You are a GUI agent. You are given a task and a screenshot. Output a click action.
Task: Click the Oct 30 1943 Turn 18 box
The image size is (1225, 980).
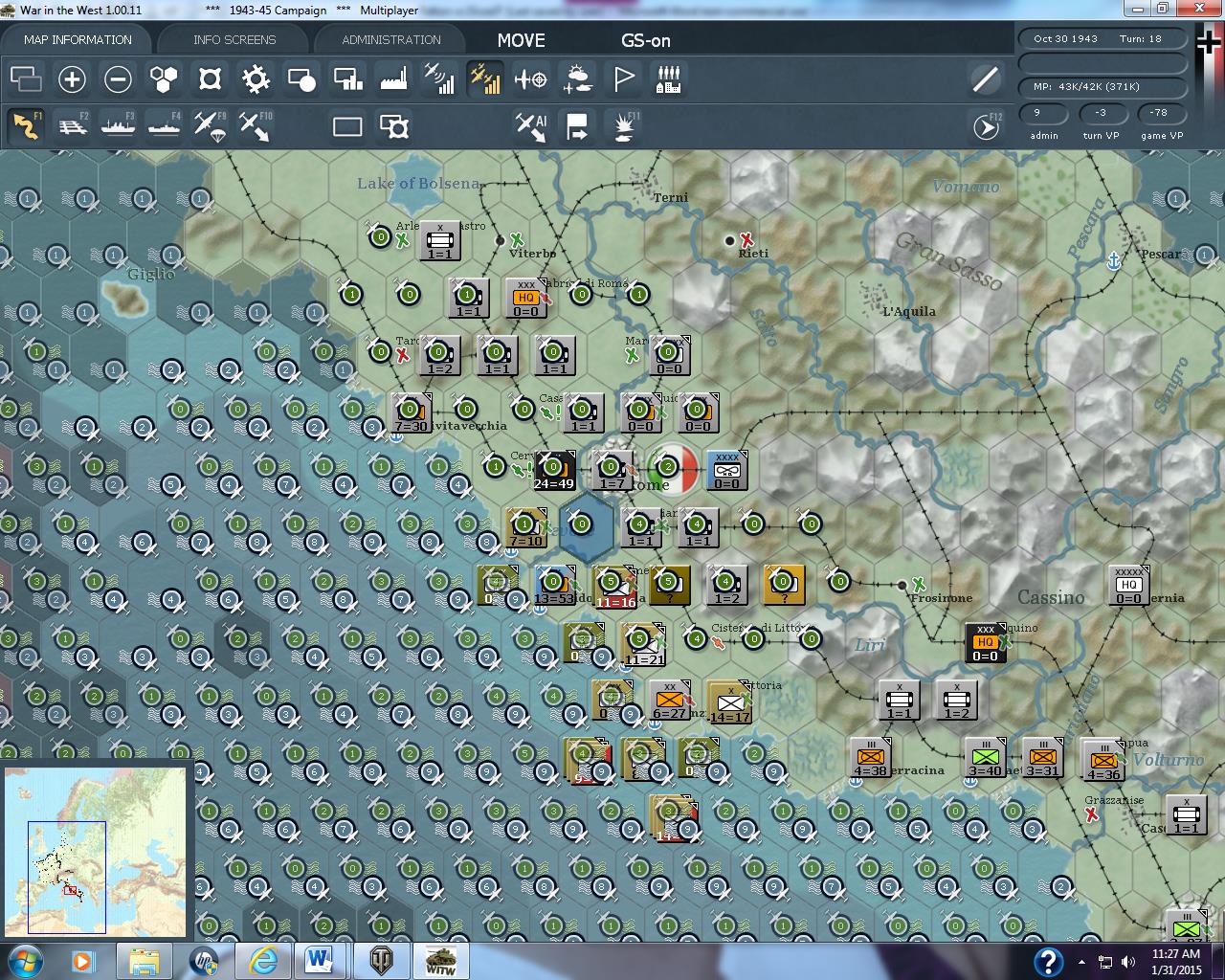[x=1102, y=39]
